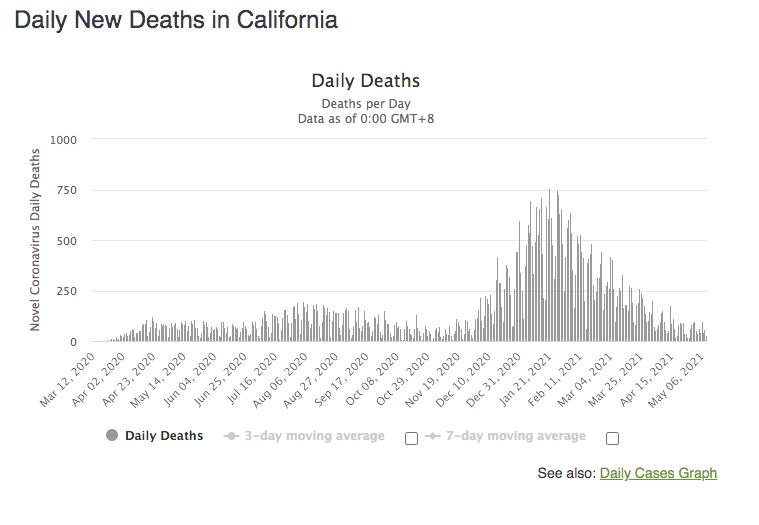Click the Deaths per Day subtitle
The height and width of the screenshot is (525, 759).
365,104
